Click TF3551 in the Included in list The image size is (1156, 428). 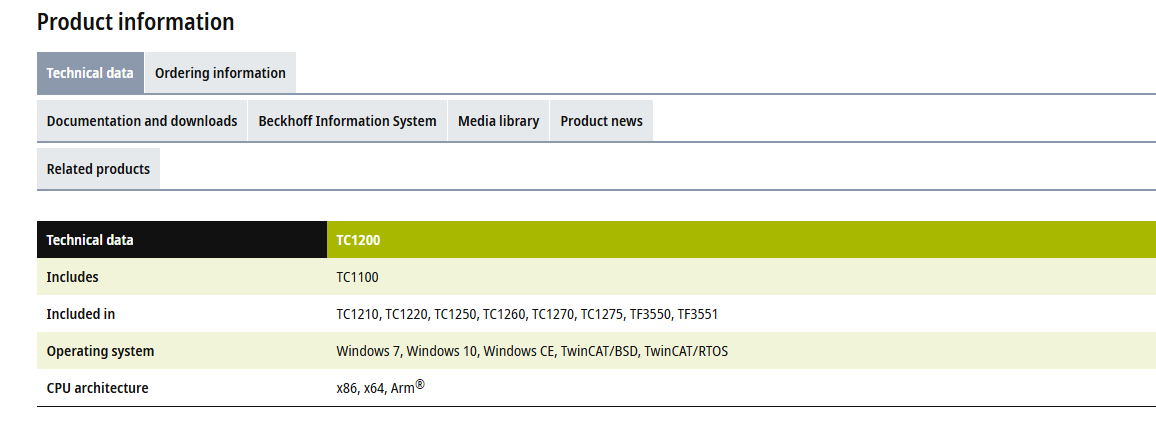click(x=698, y=314)
